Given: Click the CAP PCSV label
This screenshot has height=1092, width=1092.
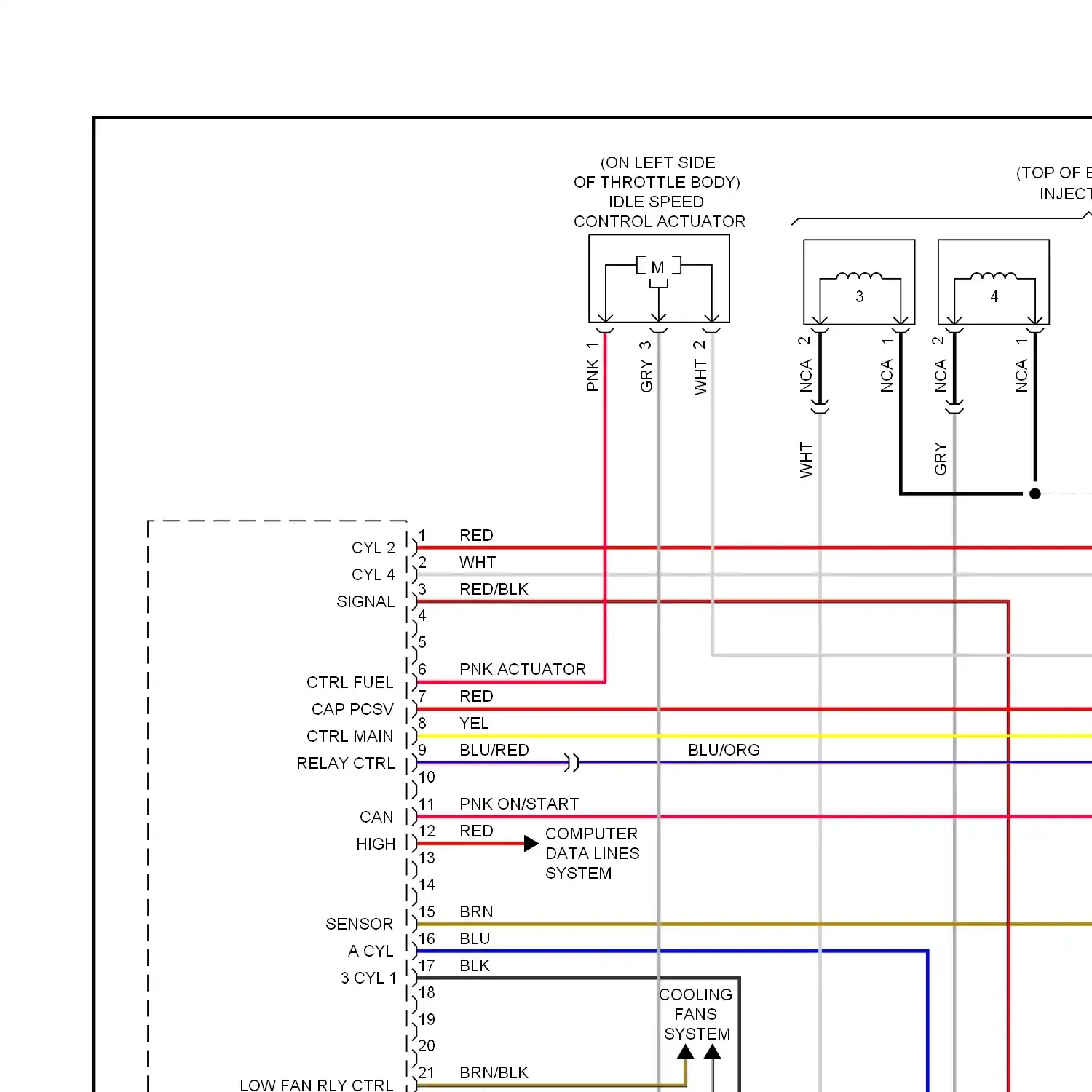Looking at the screenshot, I should [352, 709].
